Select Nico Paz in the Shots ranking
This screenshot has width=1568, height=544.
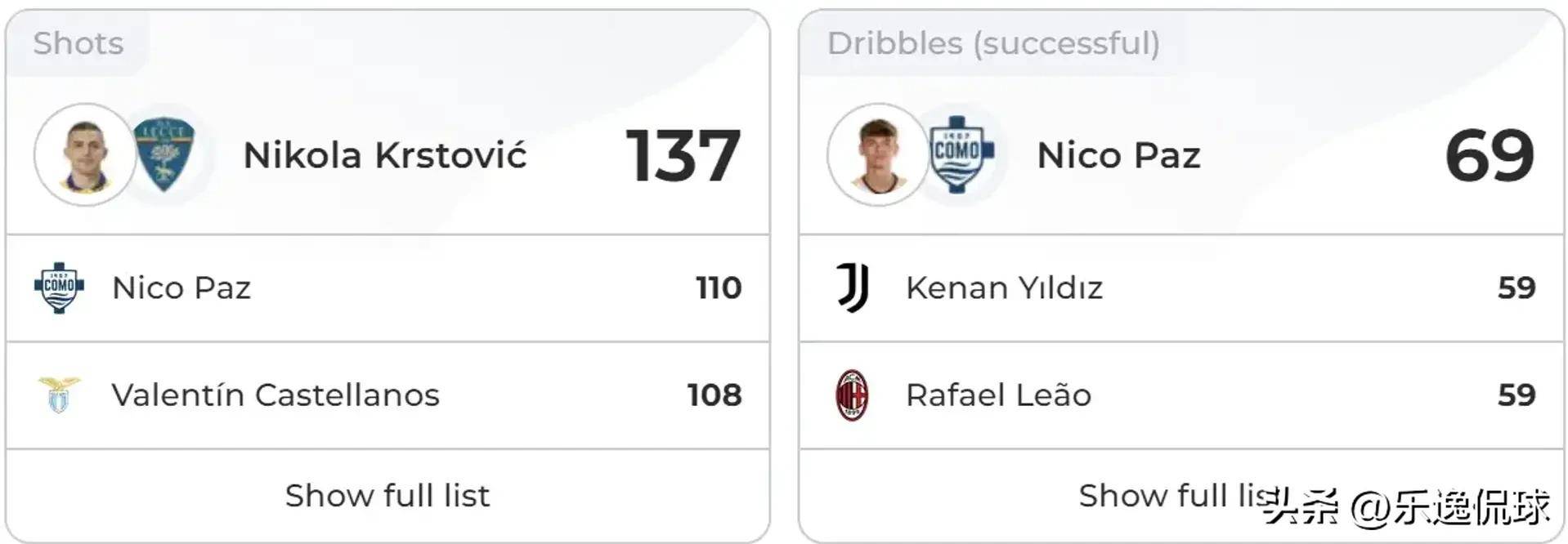tap(181, 288)
